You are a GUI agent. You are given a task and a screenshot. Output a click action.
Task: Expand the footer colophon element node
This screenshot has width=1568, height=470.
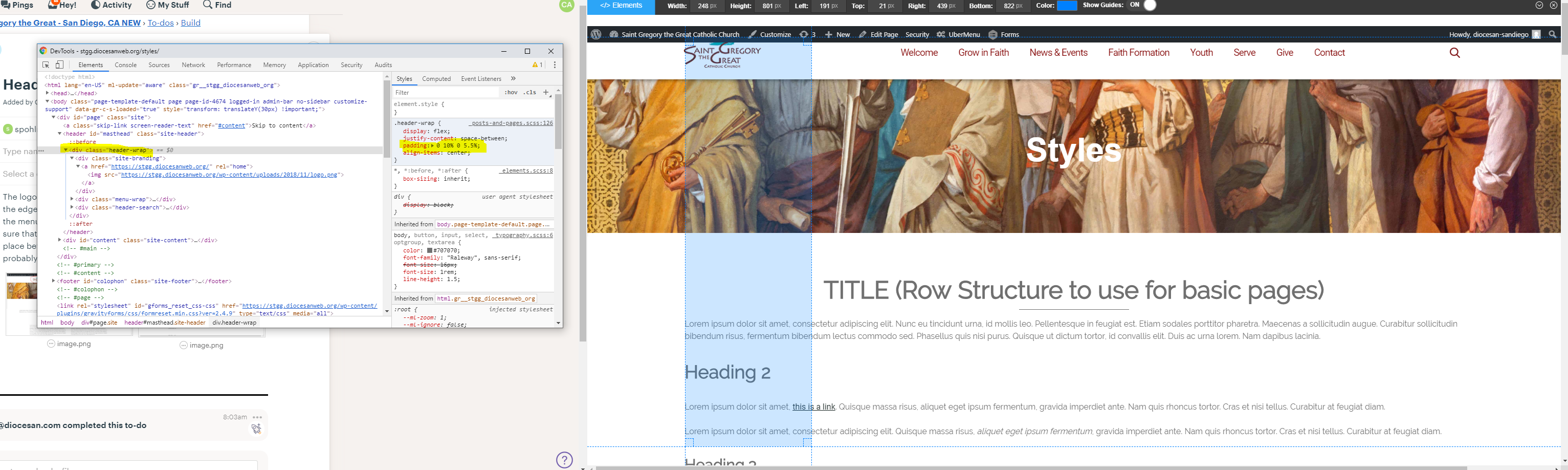tap(54, 281)
